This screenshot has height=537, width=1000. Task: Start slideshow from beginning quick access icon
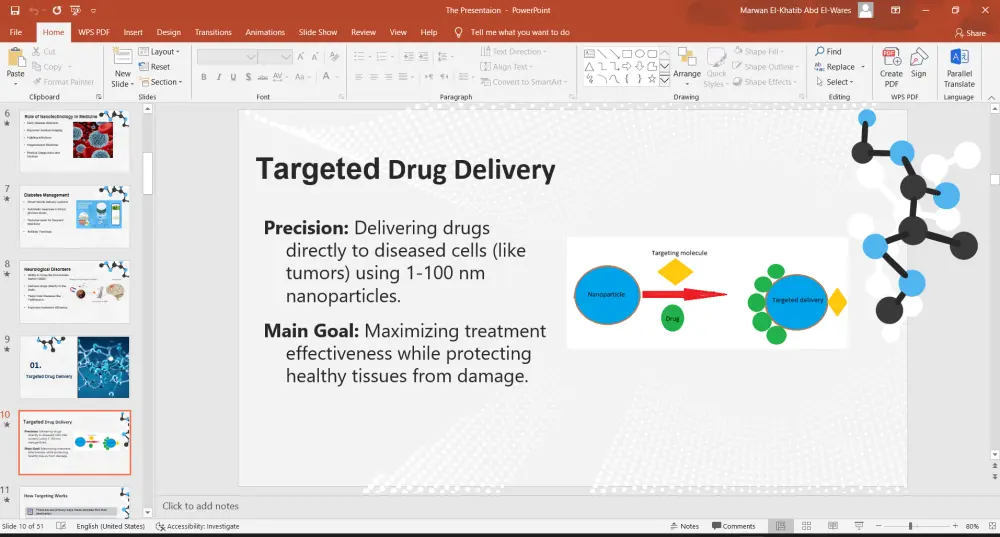coord(76,10)
